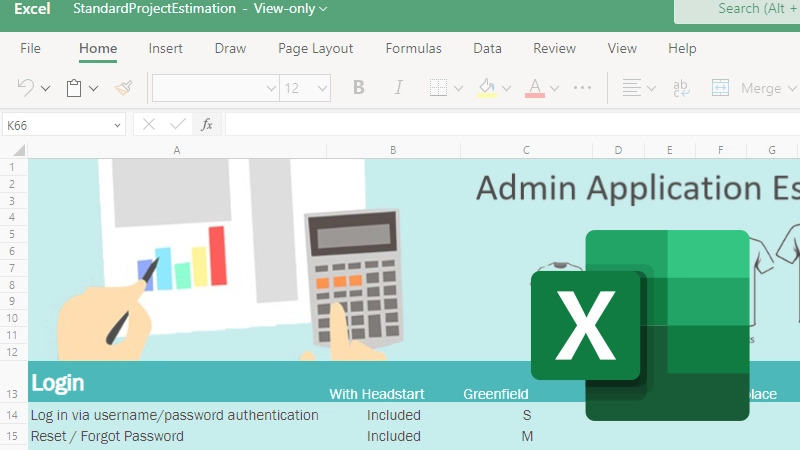The height and width of the screenshot is (450, 800).
Task: Click the Merge cells icon
Action: pyautogui.click(x=720, y=88)
